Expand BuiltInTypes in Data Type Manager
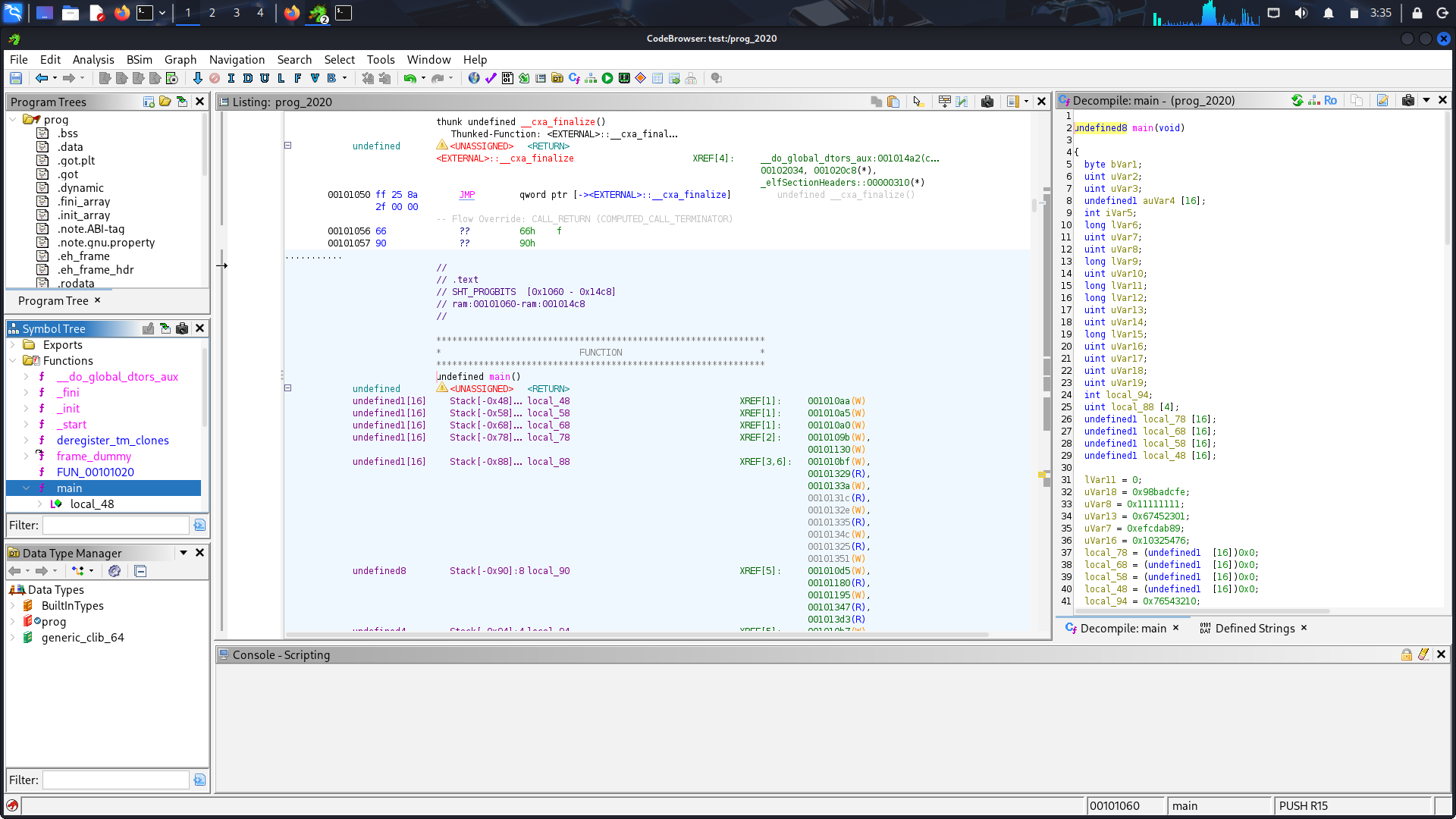Image resolution: width=1456 pixels, height=819 pixels. (13, 606)
